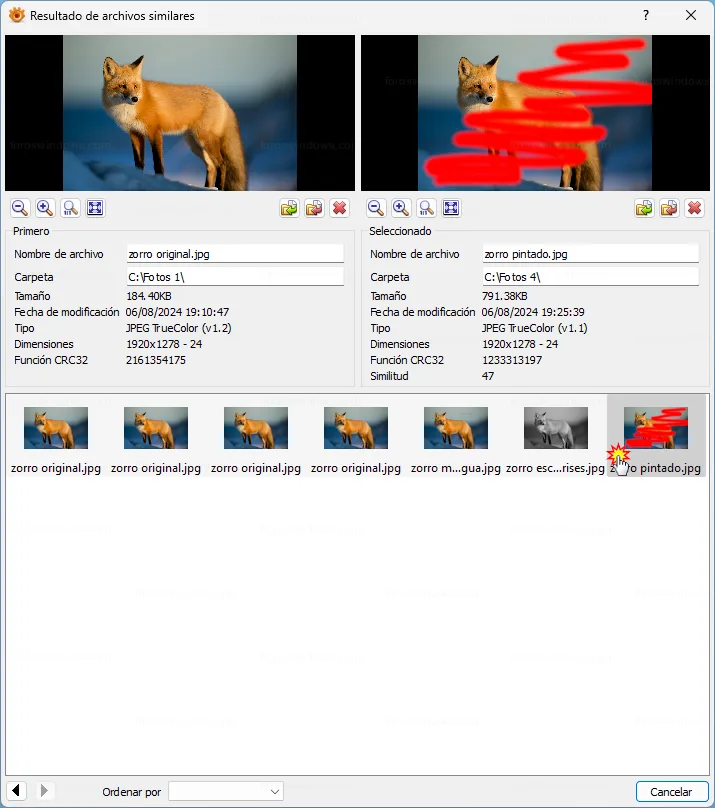Image resolution: width=715 pixels, height=808 pixels.
Task: Go to next result with right arrow
Action: [44, 790]
